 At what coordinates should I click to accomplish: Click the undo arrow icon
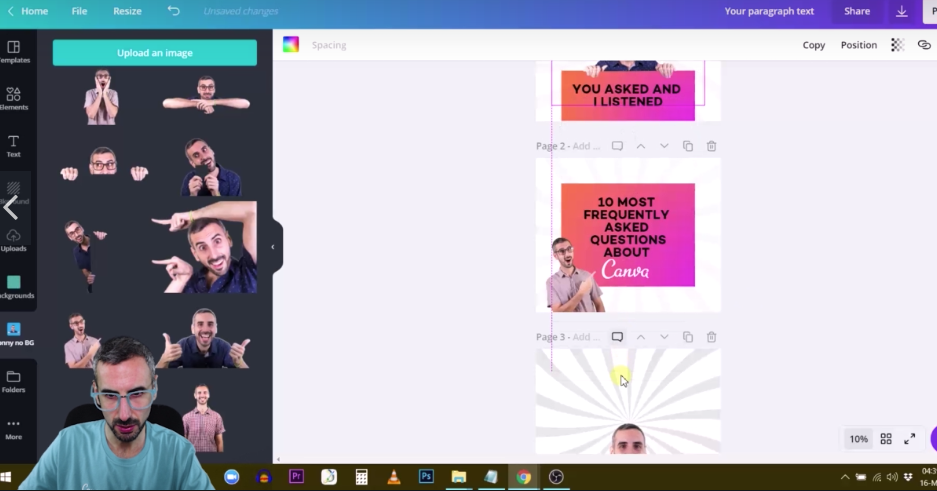tap(174, 11)
